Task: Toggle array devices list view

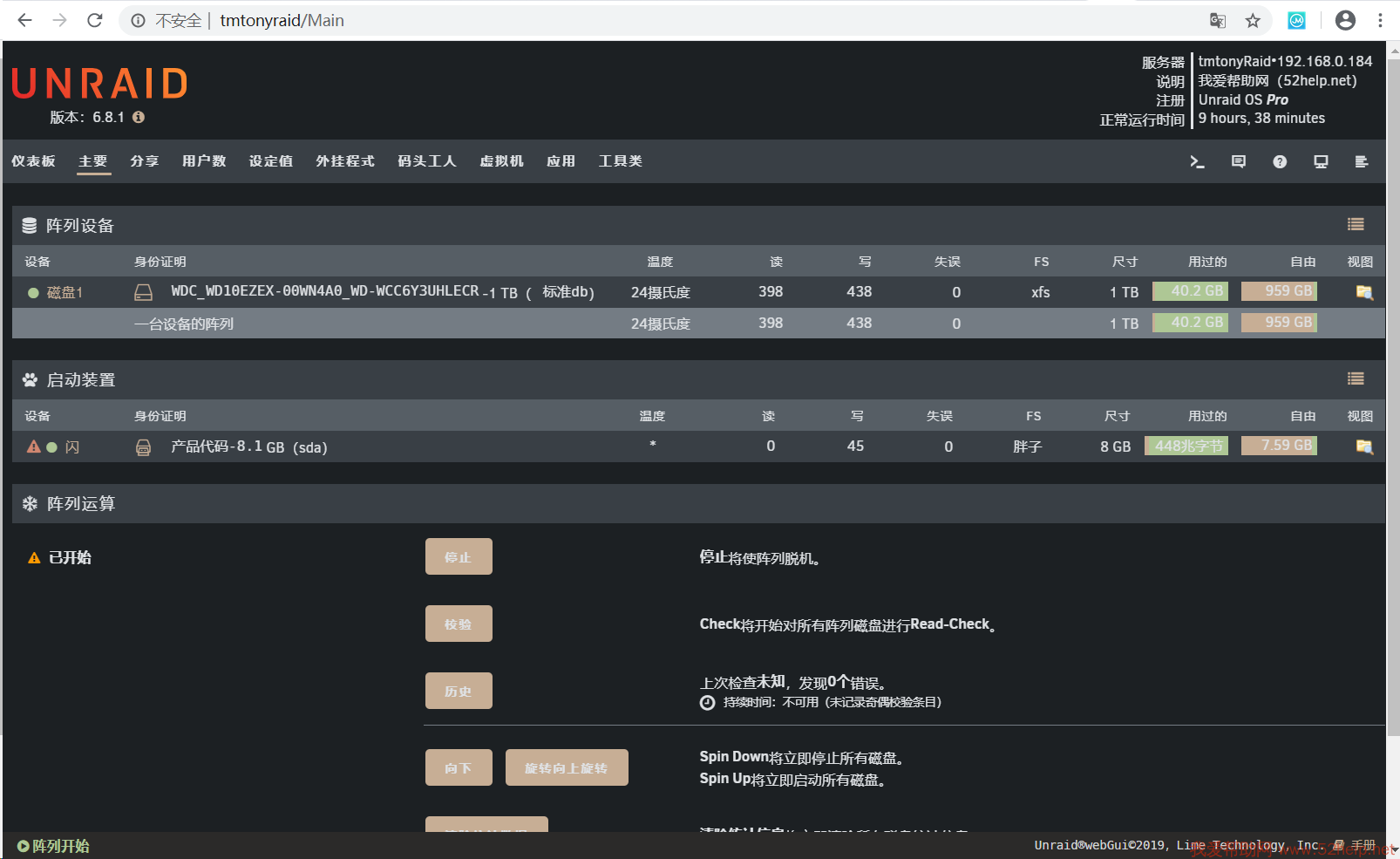Action: click(x=1356, y=225)
